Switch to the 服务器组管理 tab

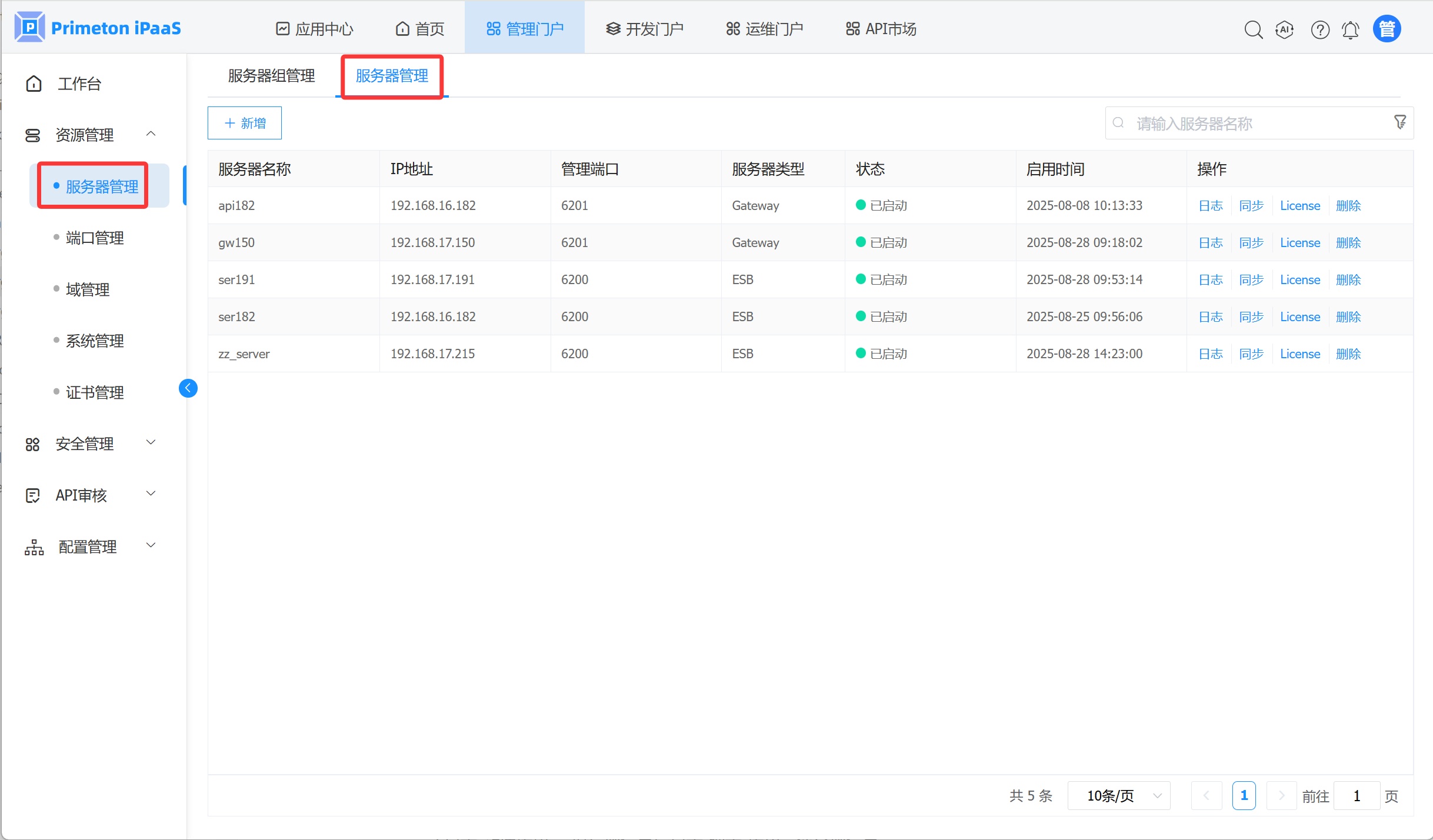coord(271,76)
